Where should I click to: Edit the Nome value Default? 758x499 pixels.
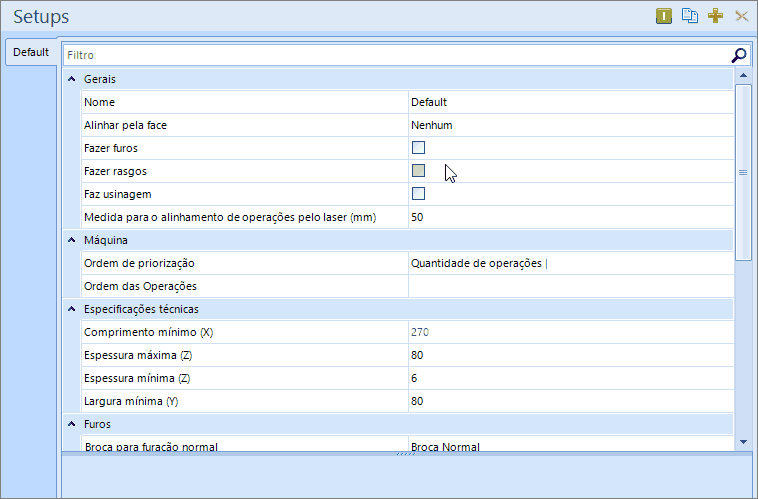coord(570,102)
